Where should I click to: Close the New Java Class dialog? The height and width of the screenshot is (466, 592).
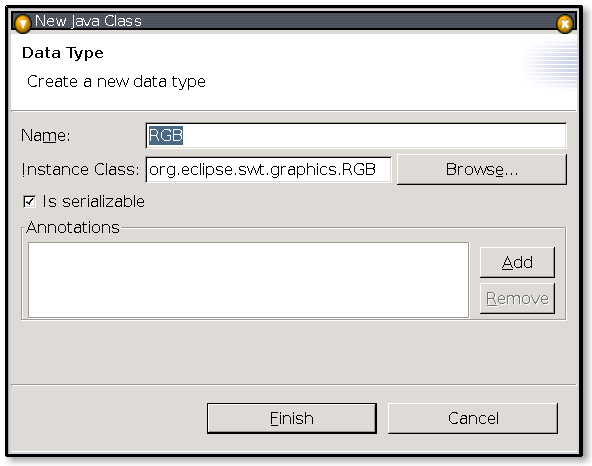pos(564,24)
